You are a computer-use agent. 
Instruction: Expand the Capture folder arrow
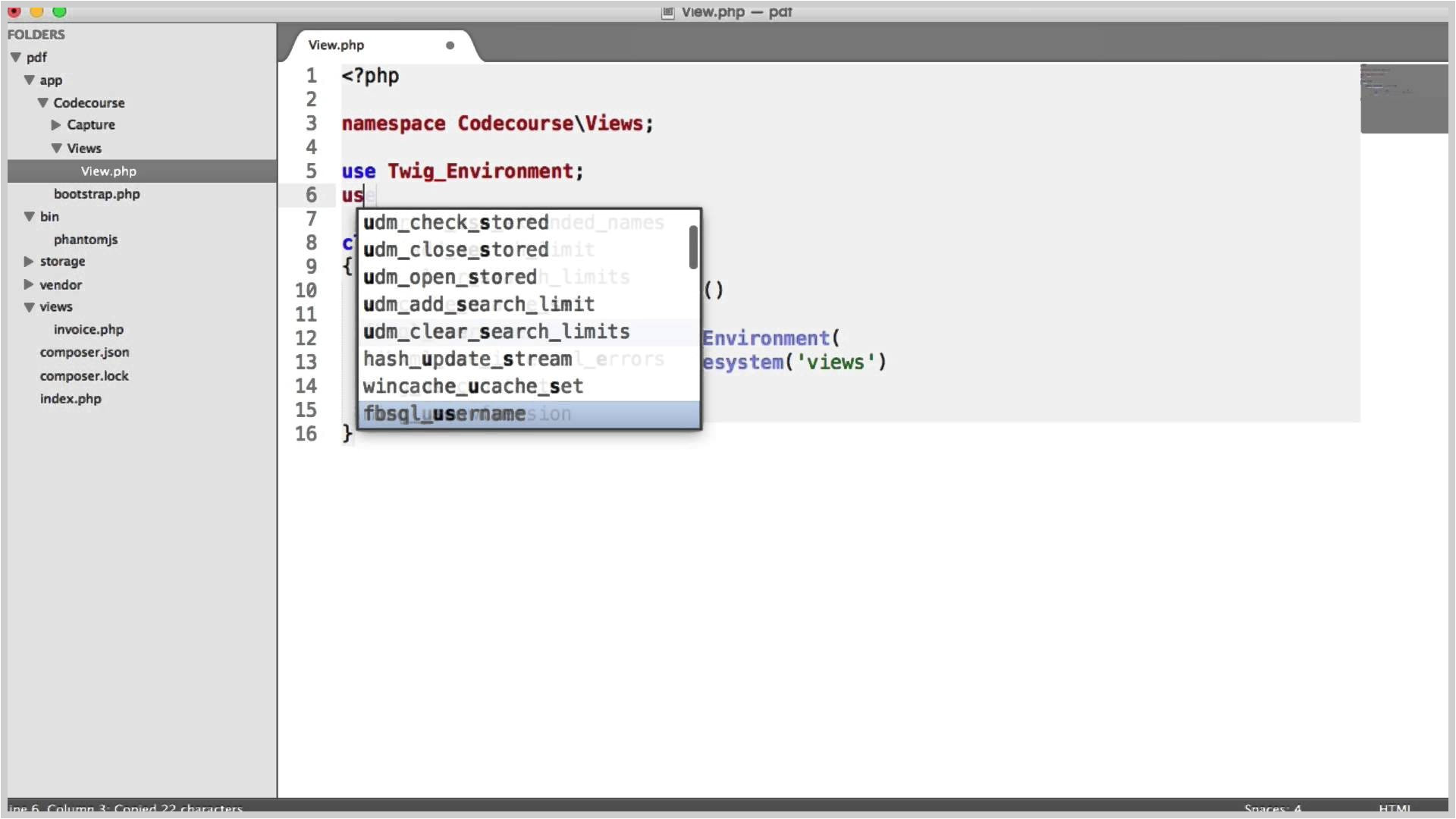(56, 125)
